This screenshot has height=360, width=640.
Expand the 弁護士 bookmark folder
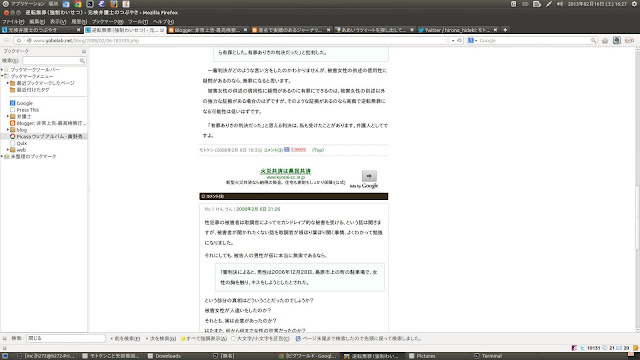[7, 116]
